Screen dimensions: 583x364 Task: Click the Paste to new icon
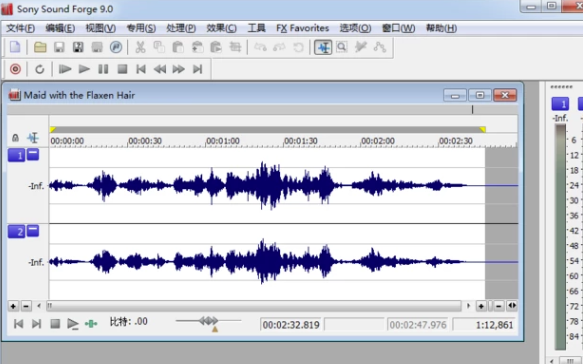[x=216, y=47]
